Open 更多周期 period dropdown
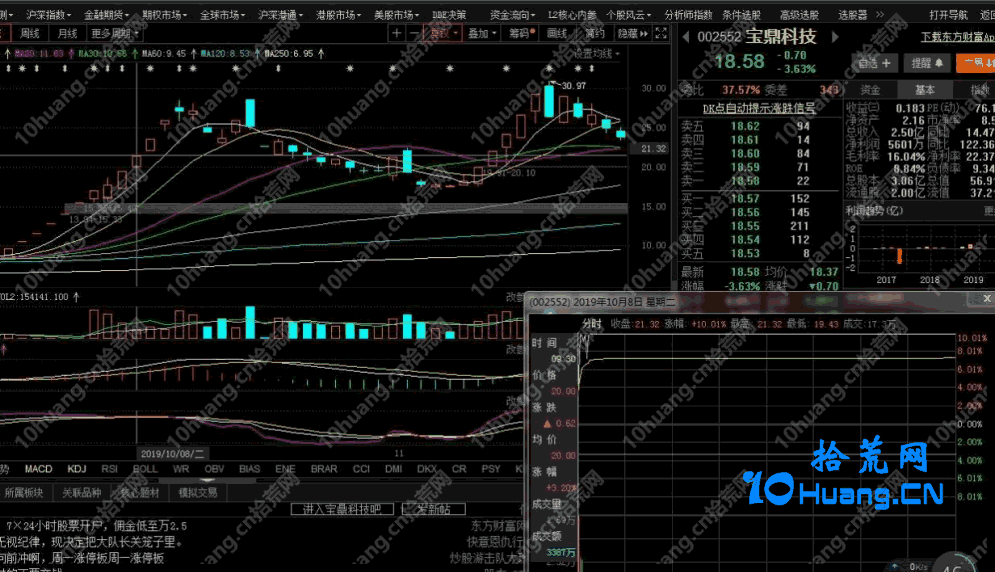The image size is (995, 572). click(x=115, y=33)
